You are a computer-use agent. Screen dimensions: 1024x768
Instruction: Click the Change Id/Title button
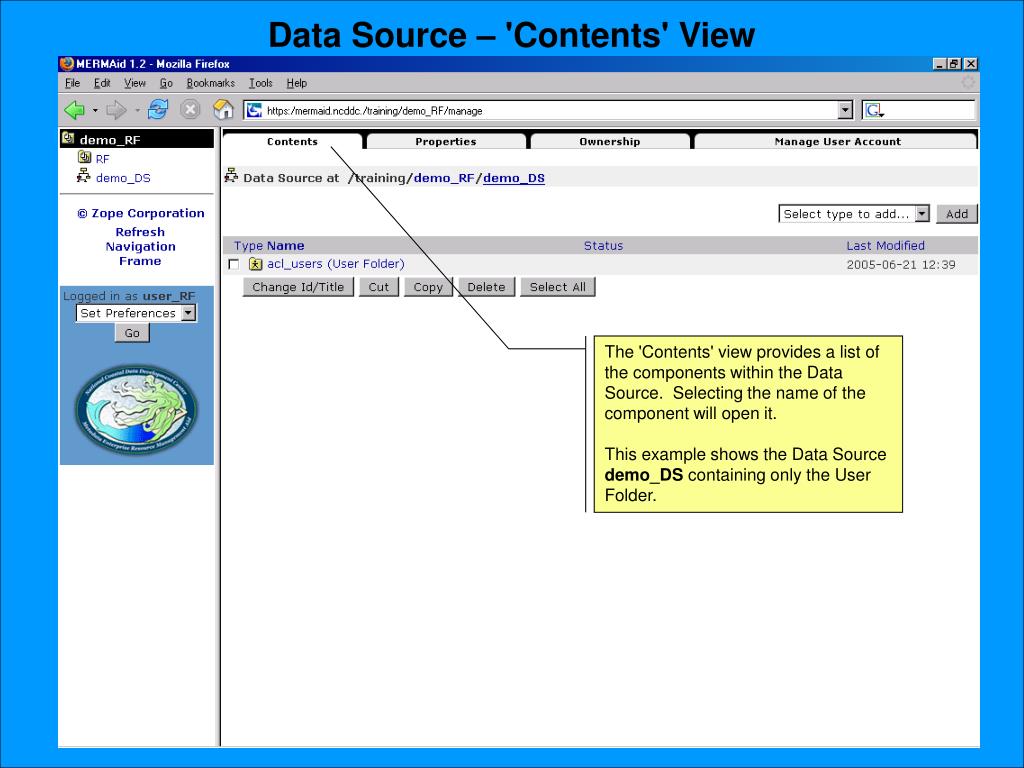298,287
